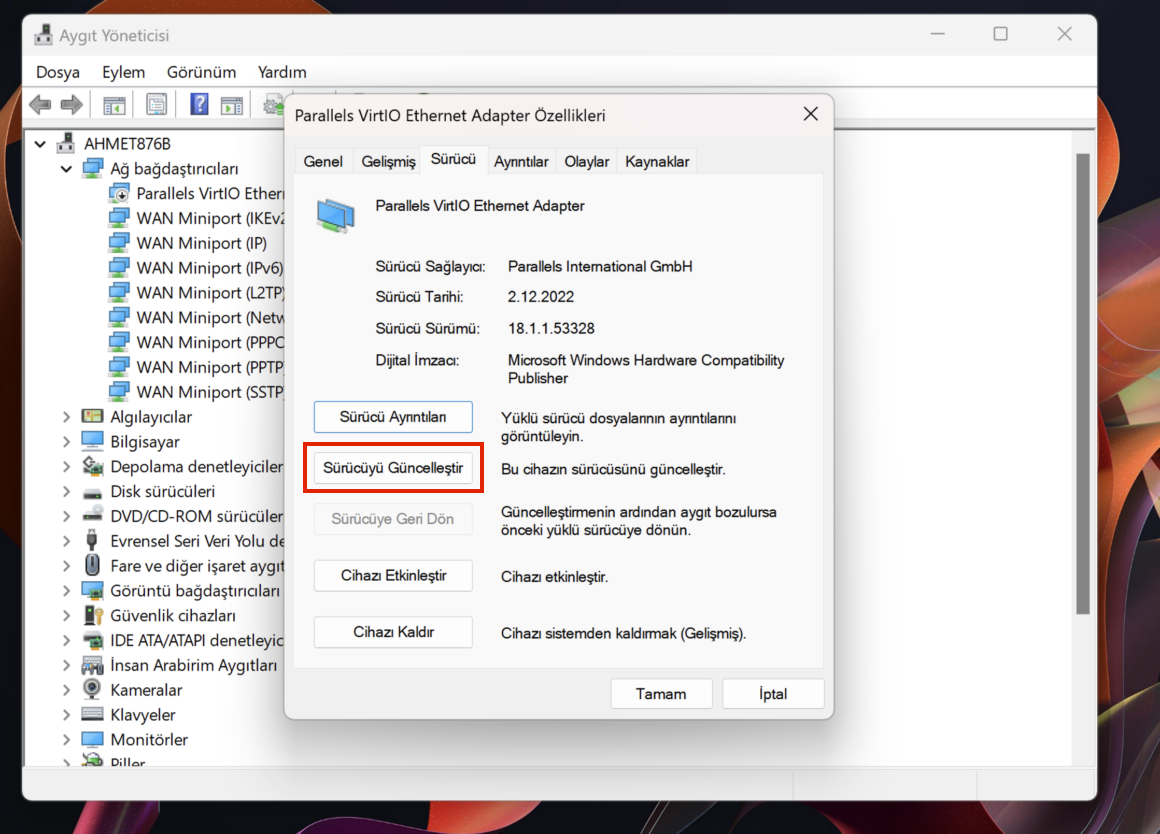Expand the Disk sürücüleri category
1160x834 pixels.
[x=67, y=491]
